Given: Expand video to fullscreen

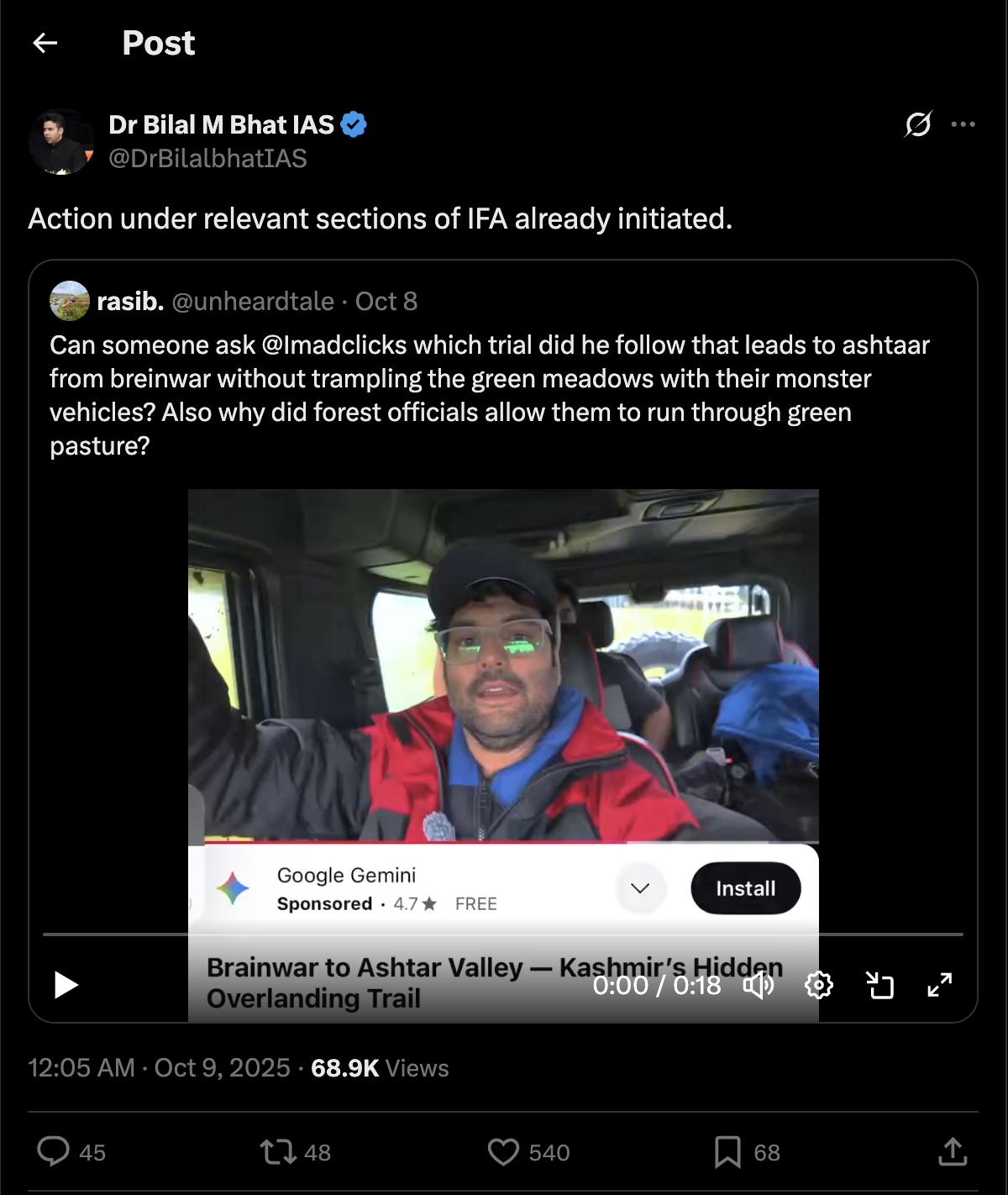Looking at the screenshot, I should 939,985.
